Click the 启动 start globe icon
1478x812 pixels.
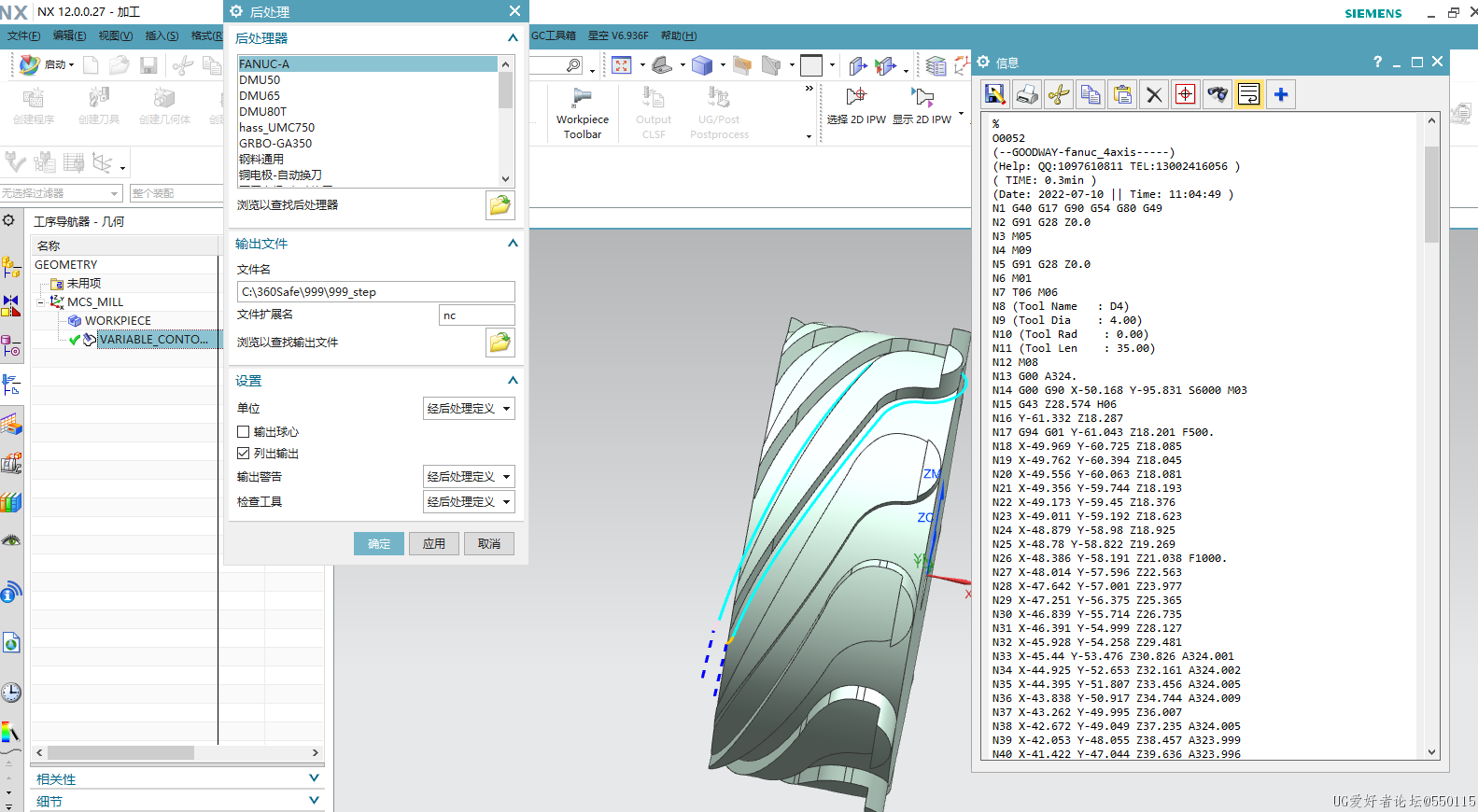[29, 64]
